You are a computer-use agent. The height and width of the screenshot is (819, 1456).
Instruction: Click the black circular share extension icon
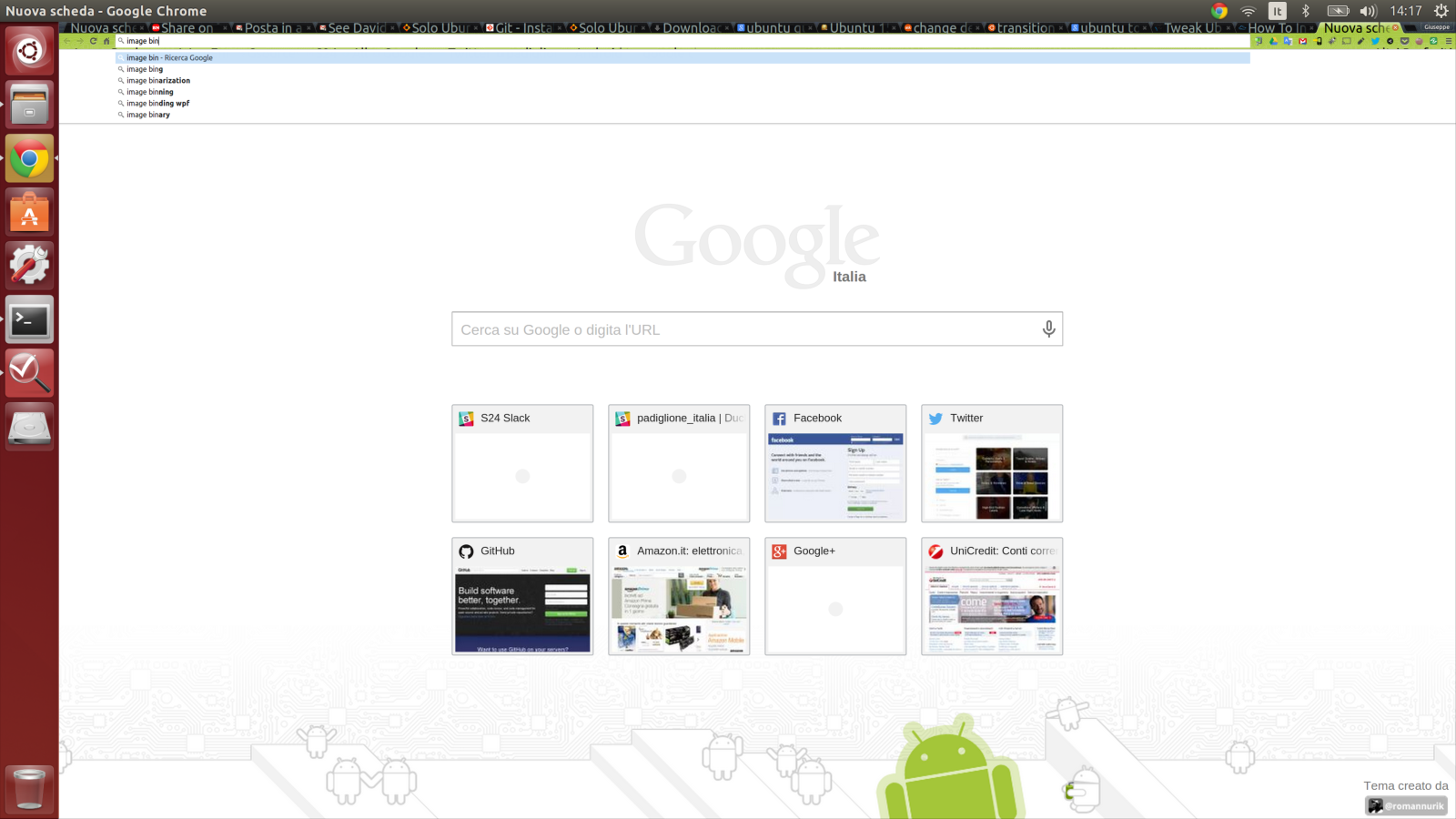1390,41
